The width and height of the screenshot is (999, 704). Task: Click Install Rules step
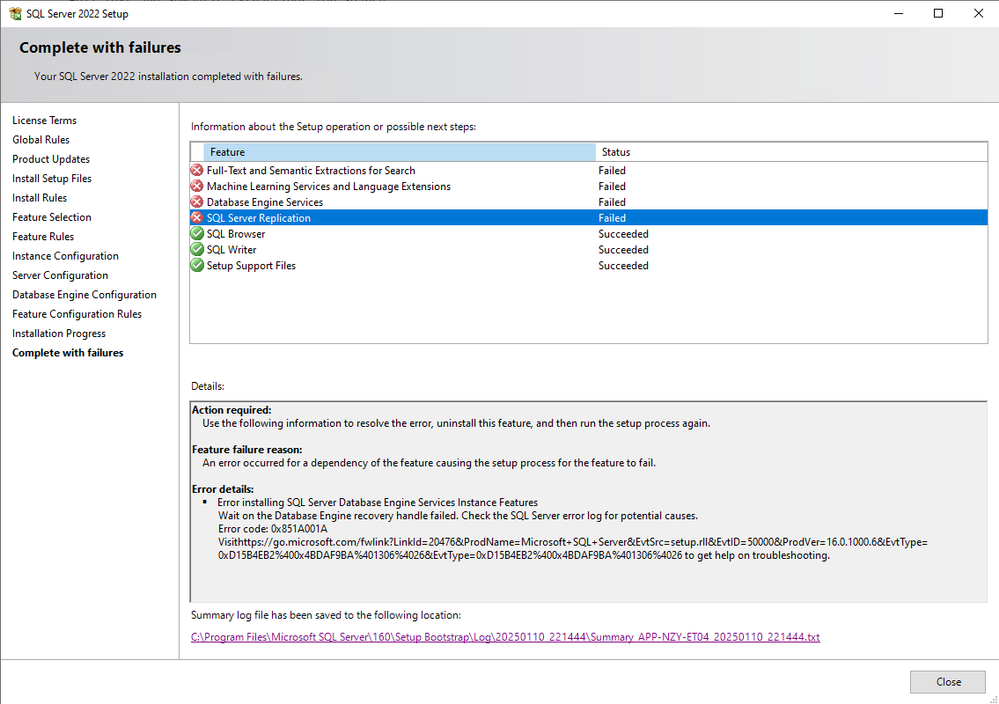pyautogui.click(x=40, y=198)
